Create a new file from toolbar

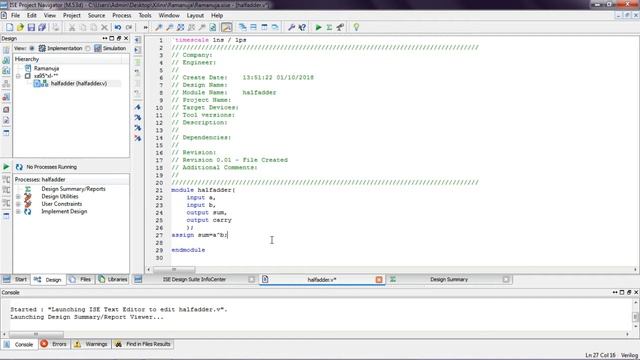[9, 27]
